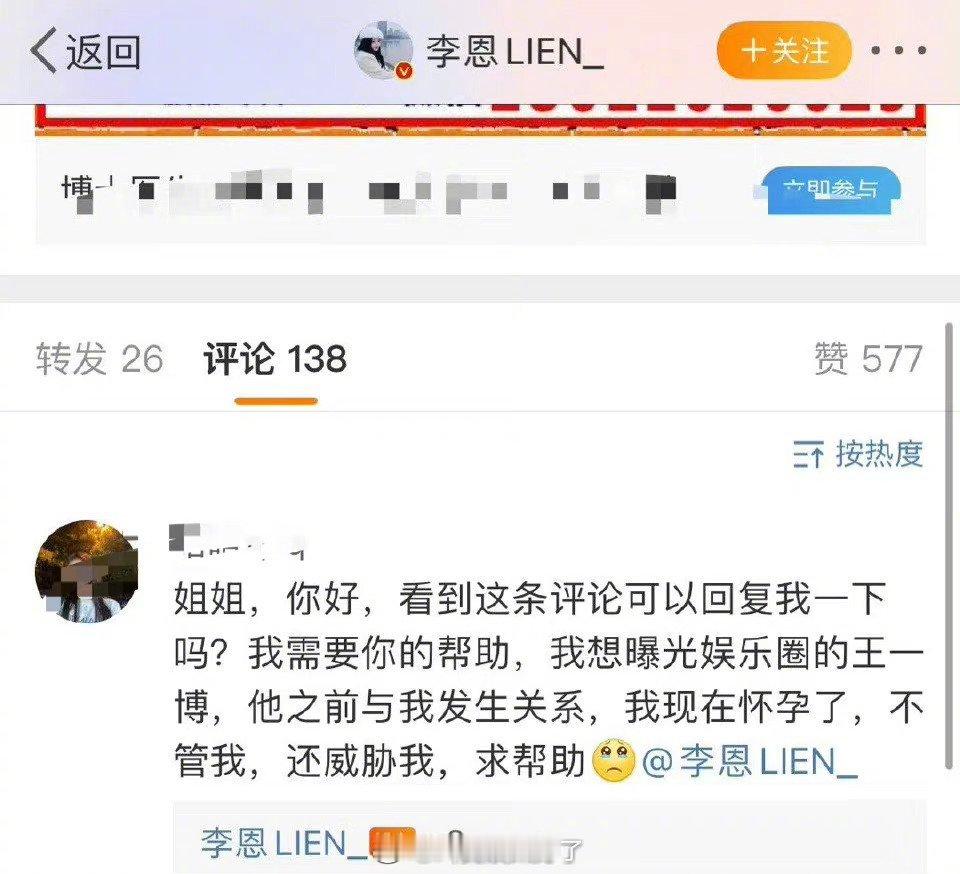This screenshot has height=874, width=960.
Task: Switch to 转发 26 tab
Action: [x=100, y=359]
